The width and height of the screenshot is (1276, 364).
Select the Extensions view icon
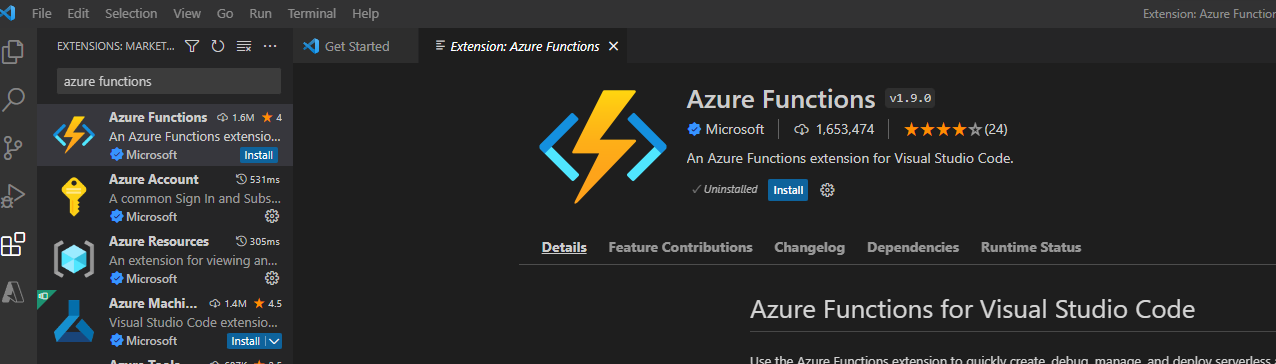(x=14, y=244)
